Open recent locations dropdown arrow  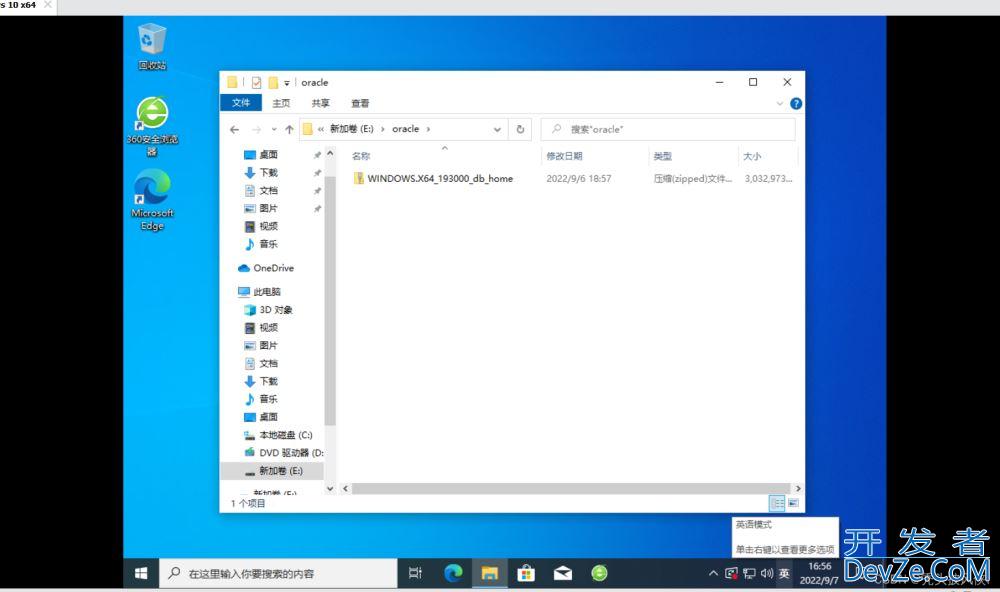pyautogui.click(x=274, y=130)
